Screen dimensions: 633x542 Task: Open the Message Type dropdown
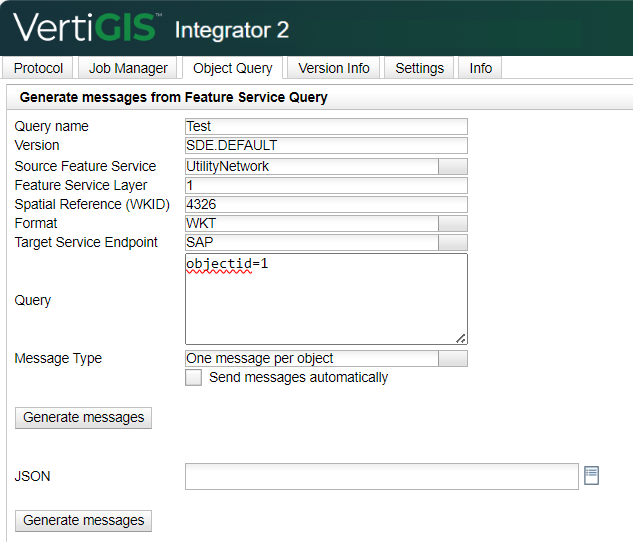(x=453, y=358)
